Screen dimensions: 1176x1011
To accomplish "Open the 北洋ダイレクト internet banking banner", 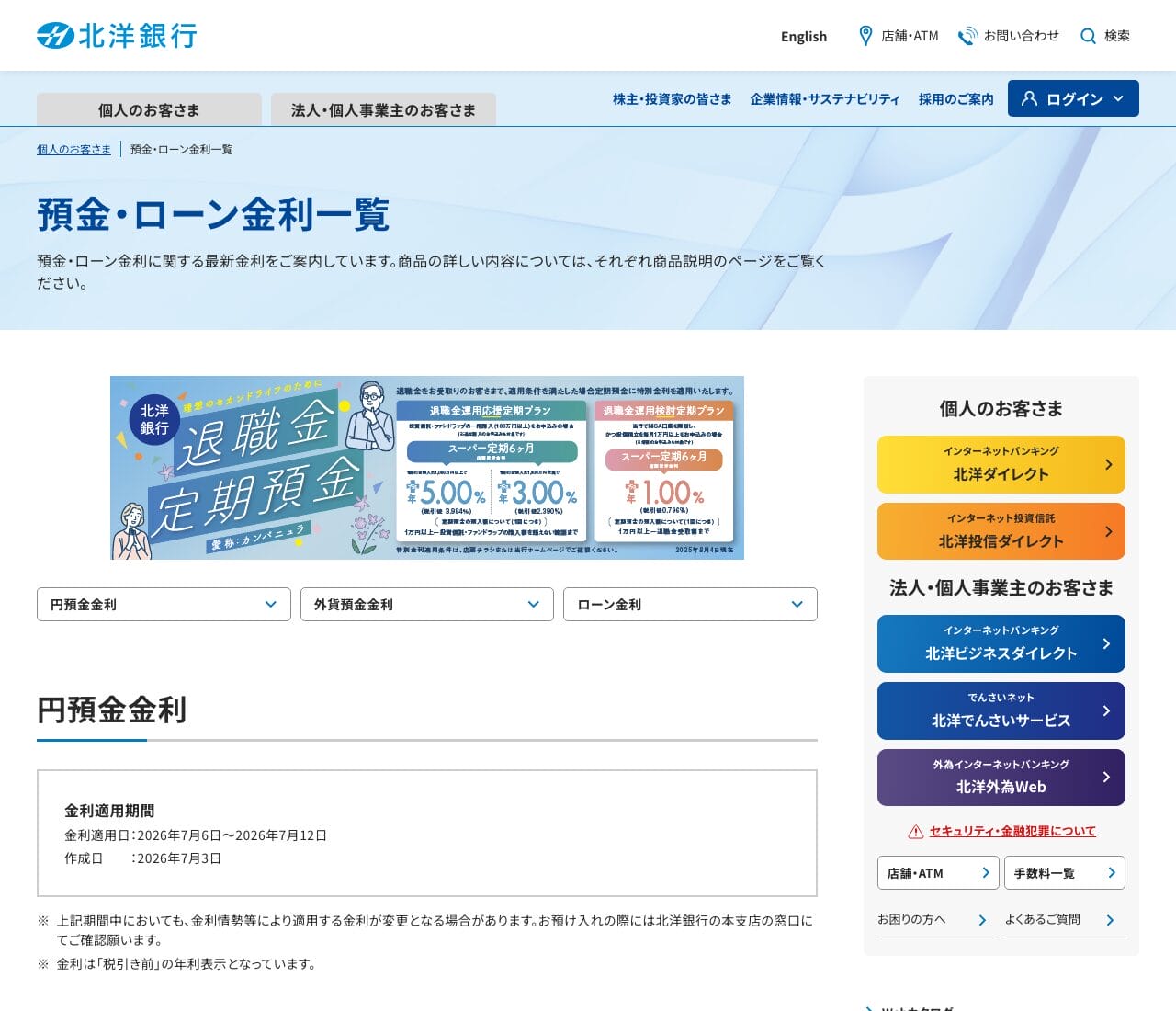I will [1001, 464].
